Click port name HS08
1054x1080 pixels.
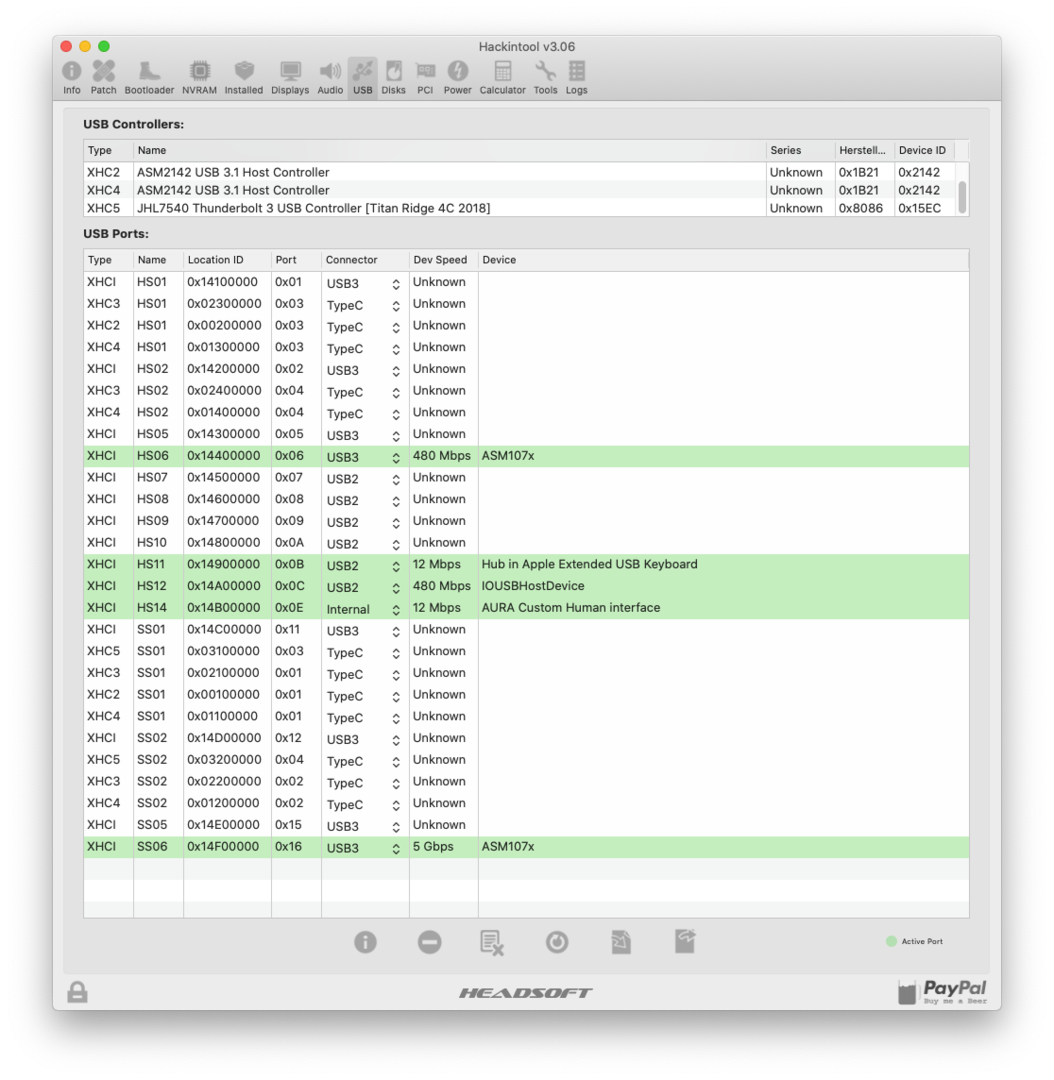(x=152, y=499)
